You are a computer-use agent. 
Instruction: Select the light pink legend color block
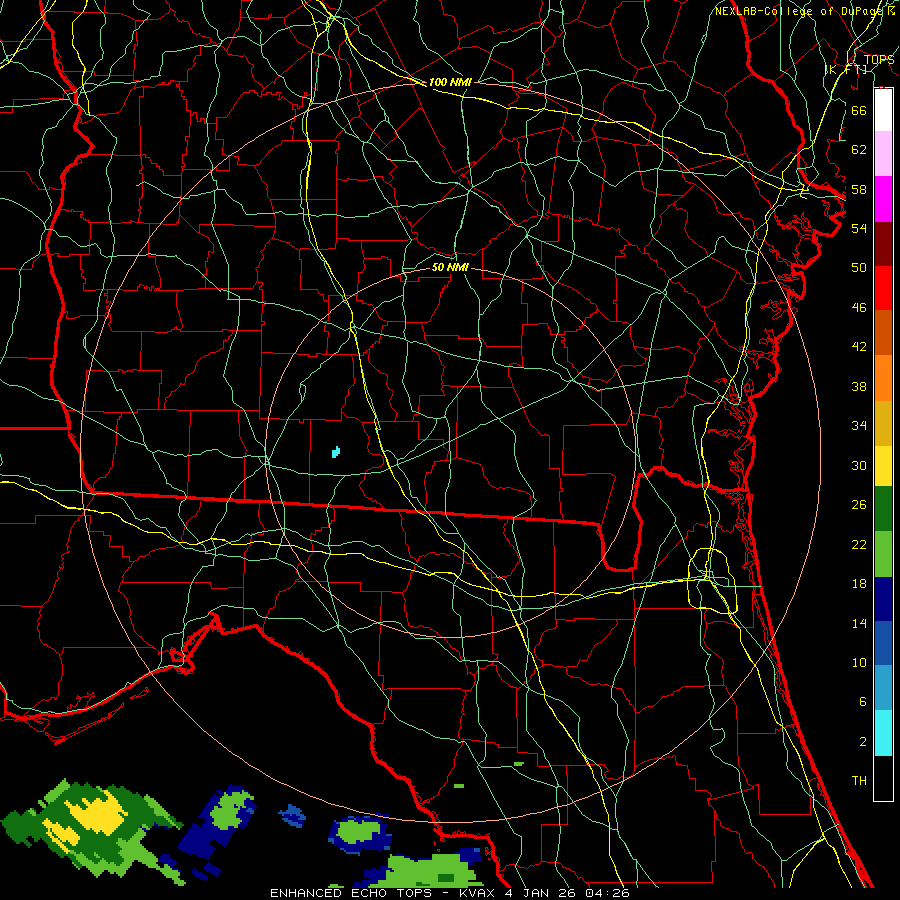(x=883, y=154)
